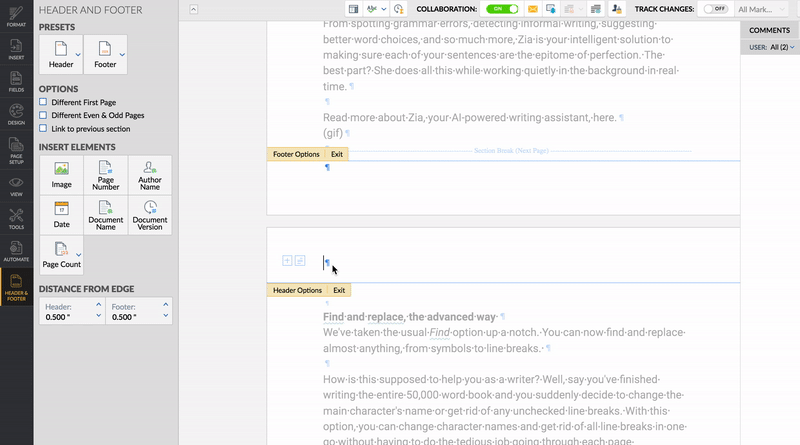This screenshot has width=800, height=445.
Task: Open the All Markup dropdown
Action: point(761,9)
